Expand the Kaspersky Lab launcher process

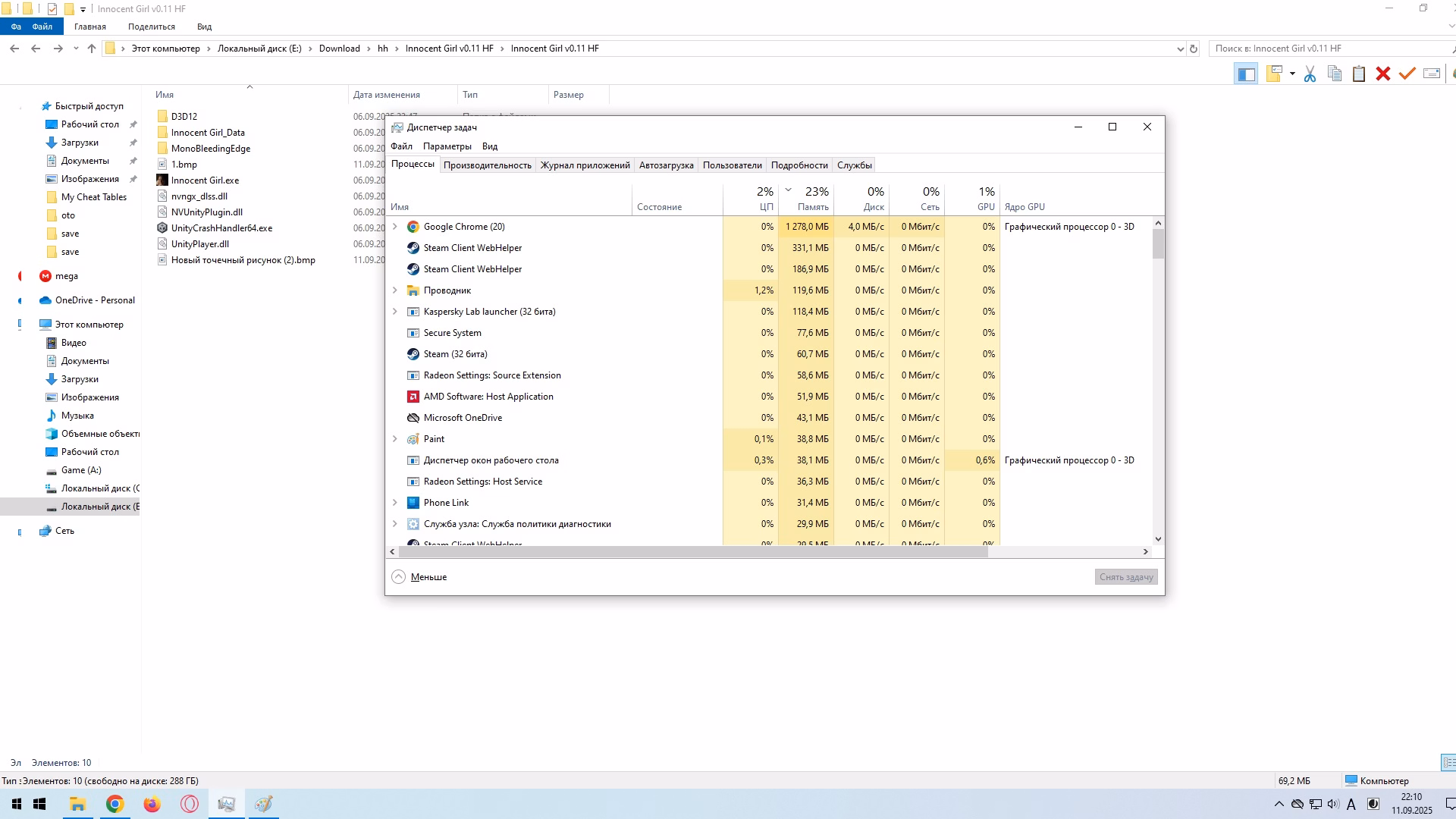pos(394,312)
